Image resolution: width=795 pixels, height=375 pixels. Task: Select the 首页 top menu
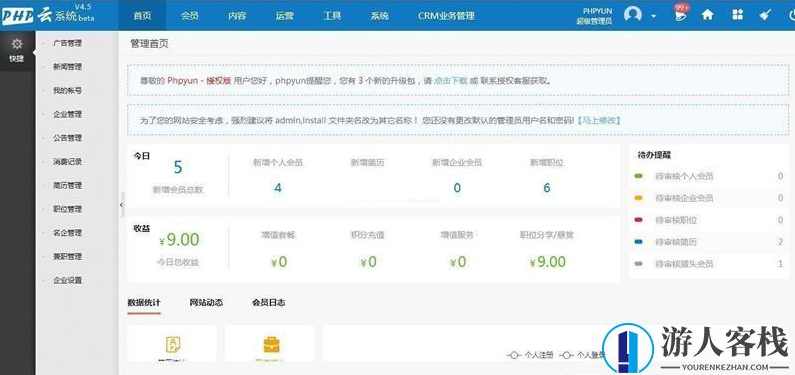point(142,16)
